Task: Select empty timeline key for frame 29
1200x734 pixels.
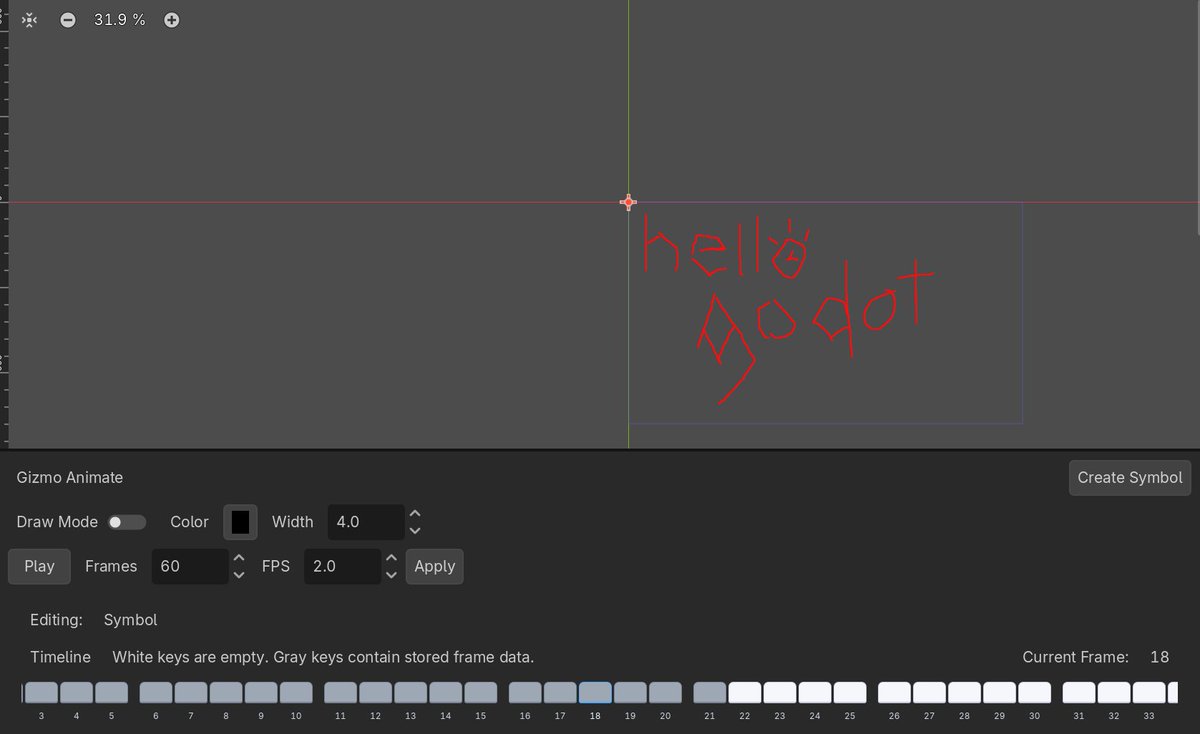Action: 999,692
